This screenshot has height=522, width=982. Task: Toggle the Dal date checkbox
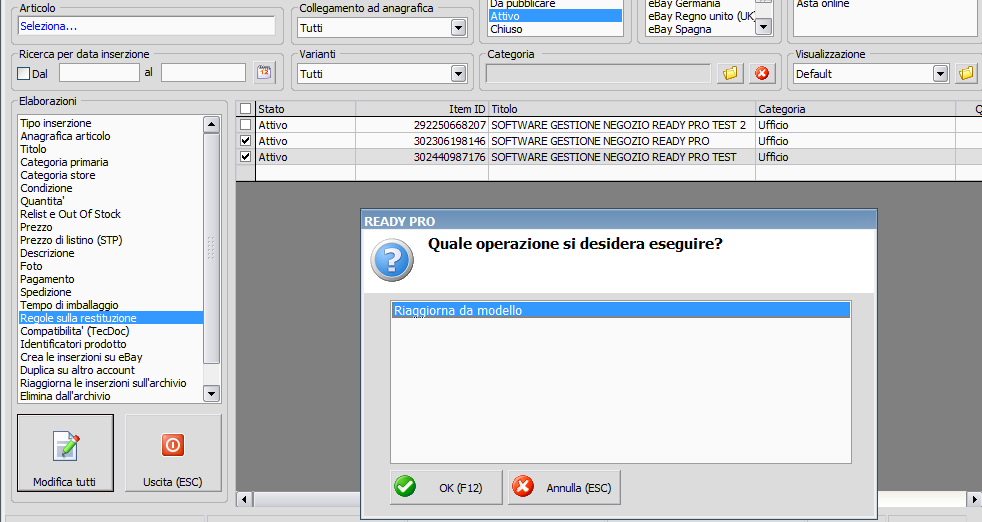tap(24, 73)
